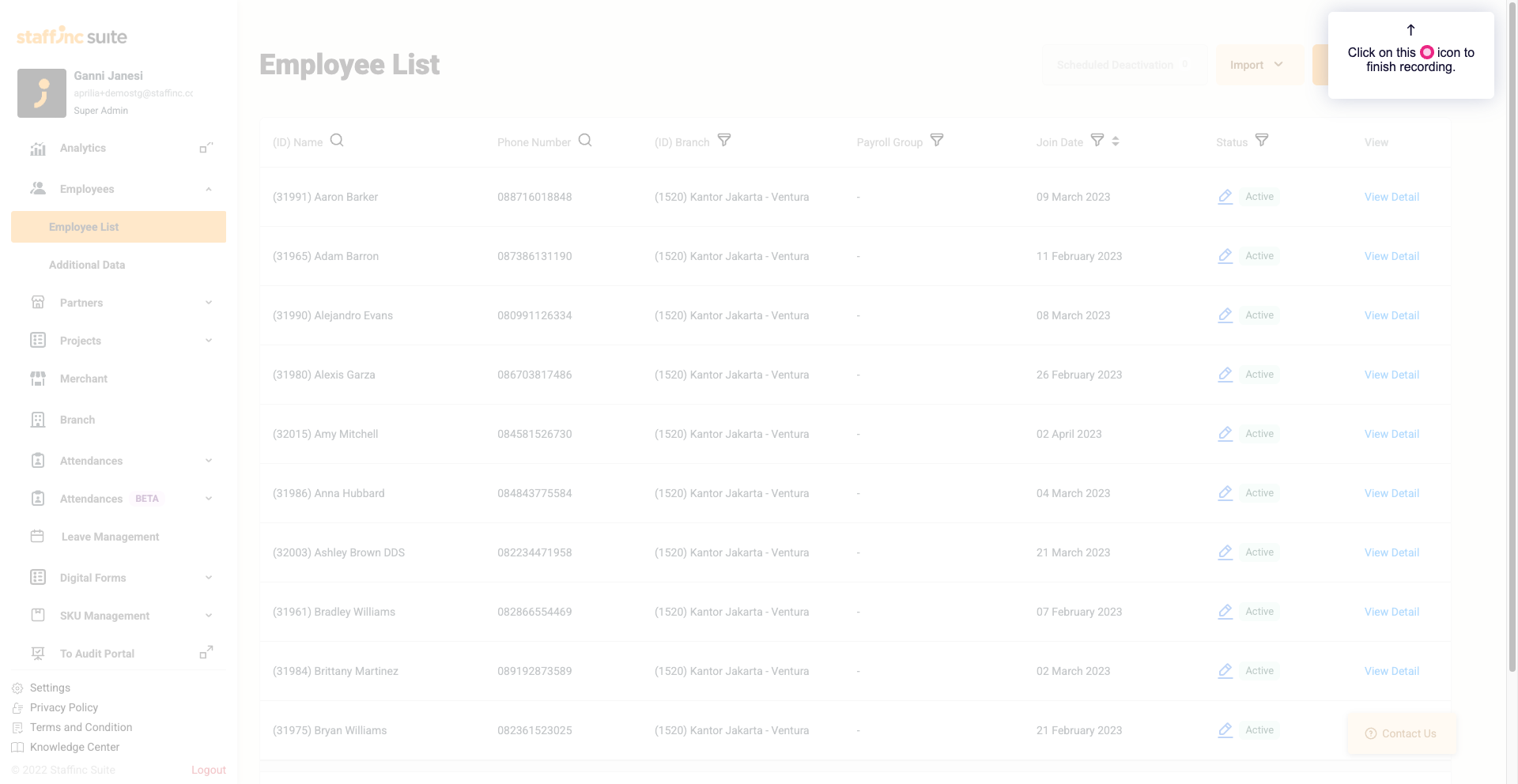Open the Branch sidebar item
Image resolution: width=1518 pixels, height=784 pixels.
[x=77, y=420]
